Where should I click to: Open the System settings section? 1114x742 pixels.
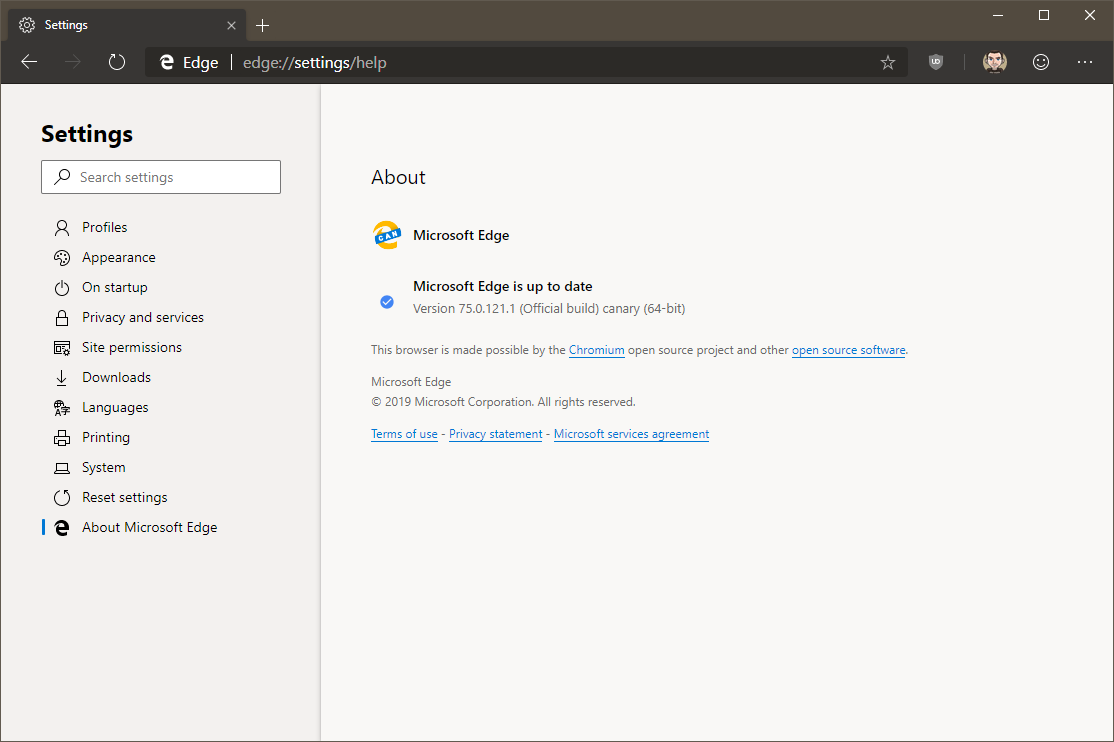(103, 467)
